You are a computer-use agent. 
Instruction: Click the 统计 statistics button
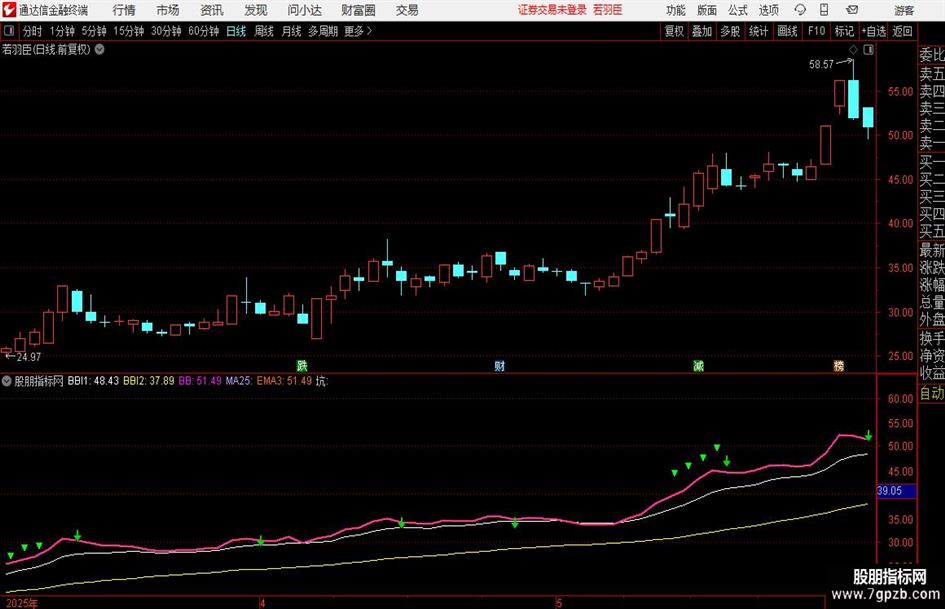point(758,31)
